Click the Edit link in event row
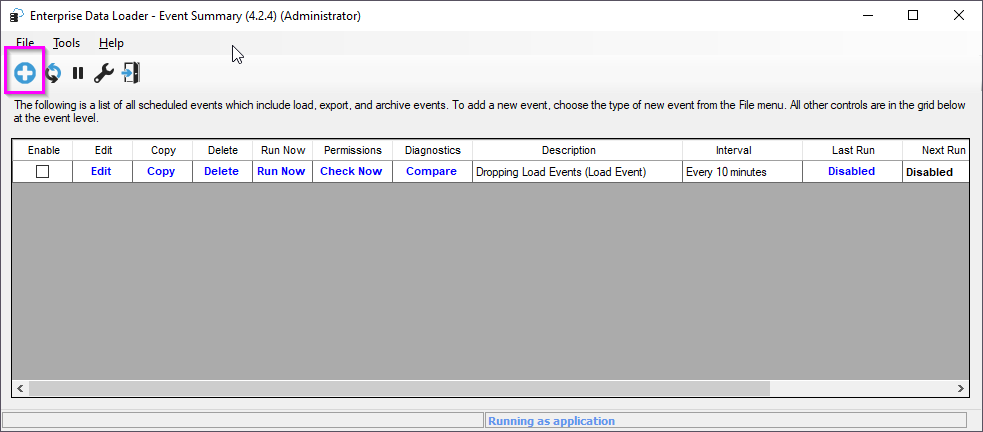The width and height of the screenshot is (983, 432). pyautogui.click(x=101, y=172)
